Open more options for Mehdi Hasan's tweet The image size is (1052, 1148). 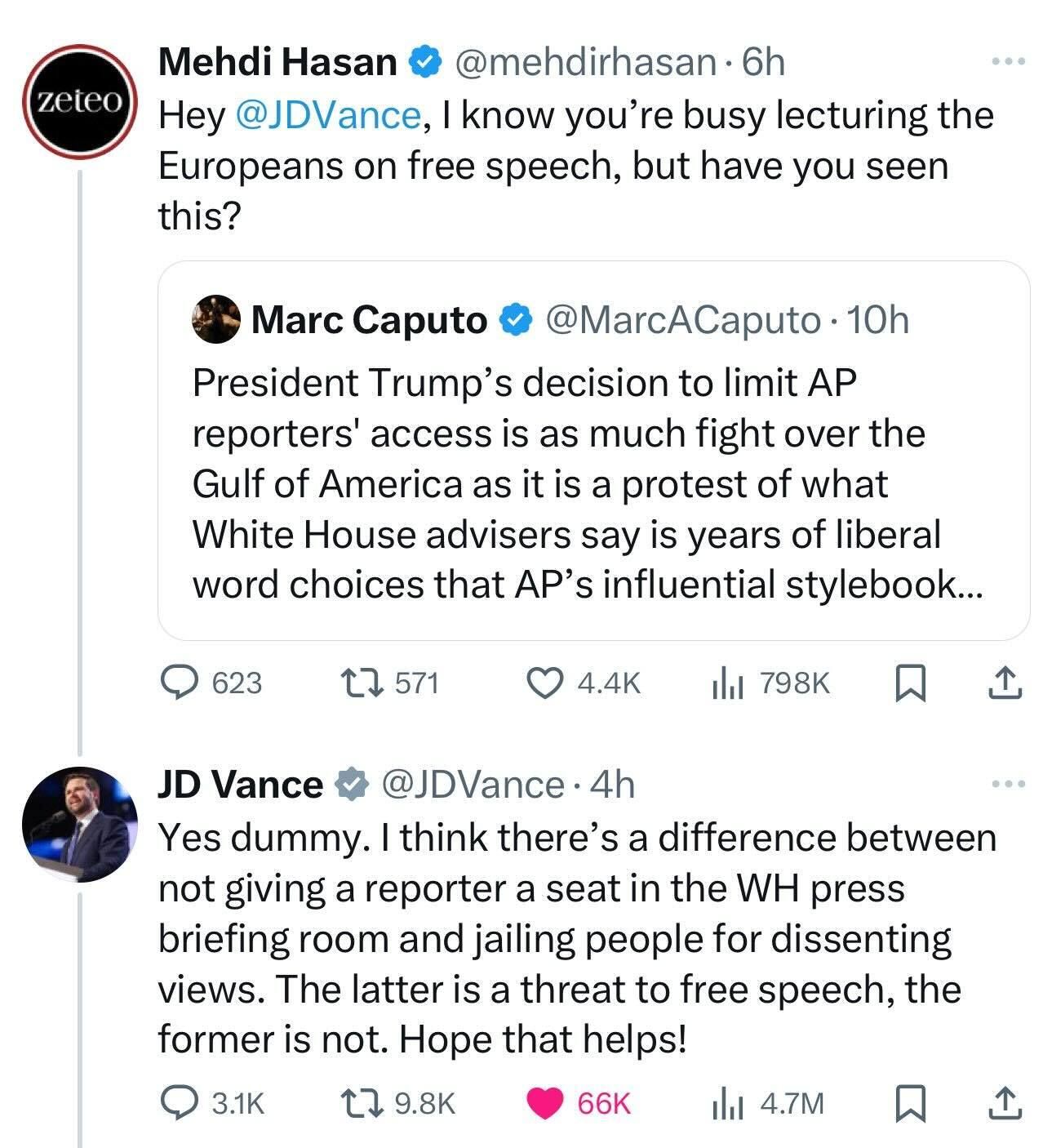(x=1008, y=61)
